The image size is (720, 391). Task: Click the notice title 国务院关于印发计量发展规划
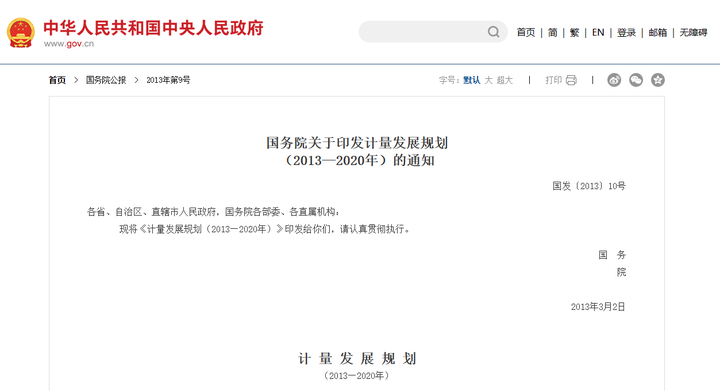pos(357,143)
